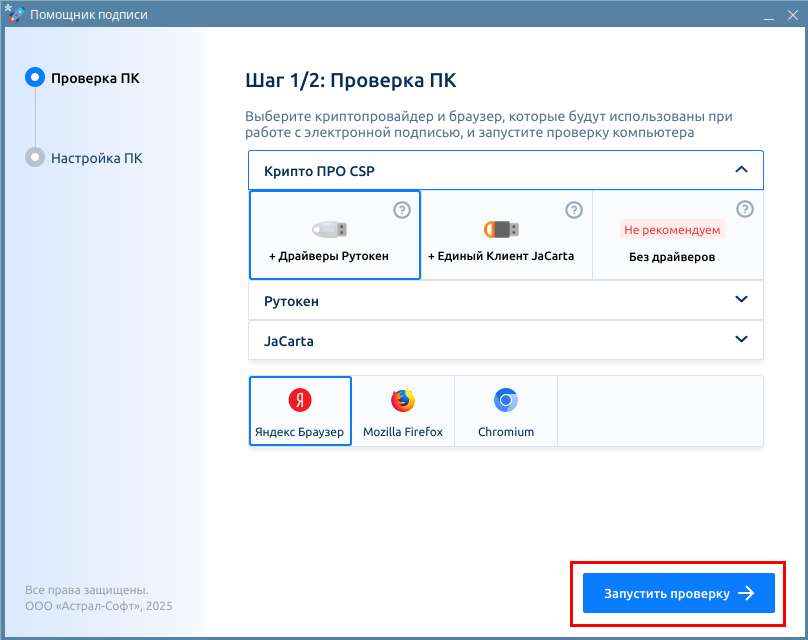Close the Помощник подписи window

coord(793,15)
